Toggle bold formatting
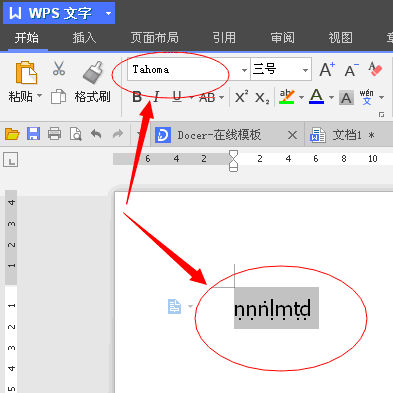The height and width of the screenshot is (393, 393). pos(137,97)
